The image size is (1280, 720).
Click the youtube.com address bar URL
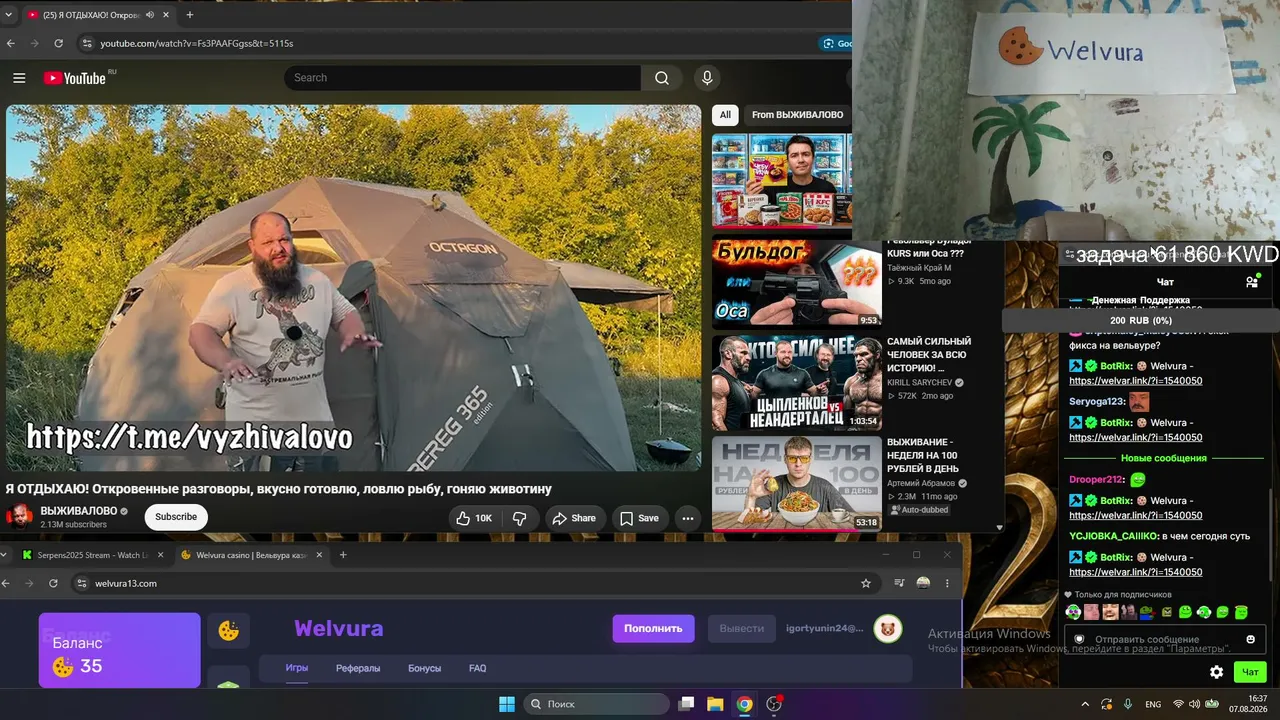click(197, 43)
